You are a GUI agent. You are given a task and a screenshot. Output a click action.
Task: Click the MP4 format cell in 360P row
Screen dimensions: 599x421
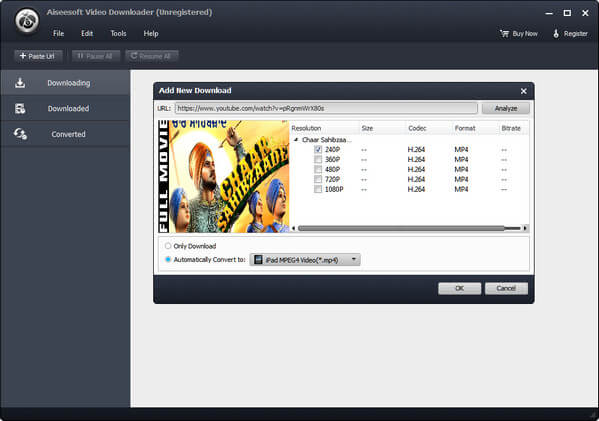click(461, 159)
